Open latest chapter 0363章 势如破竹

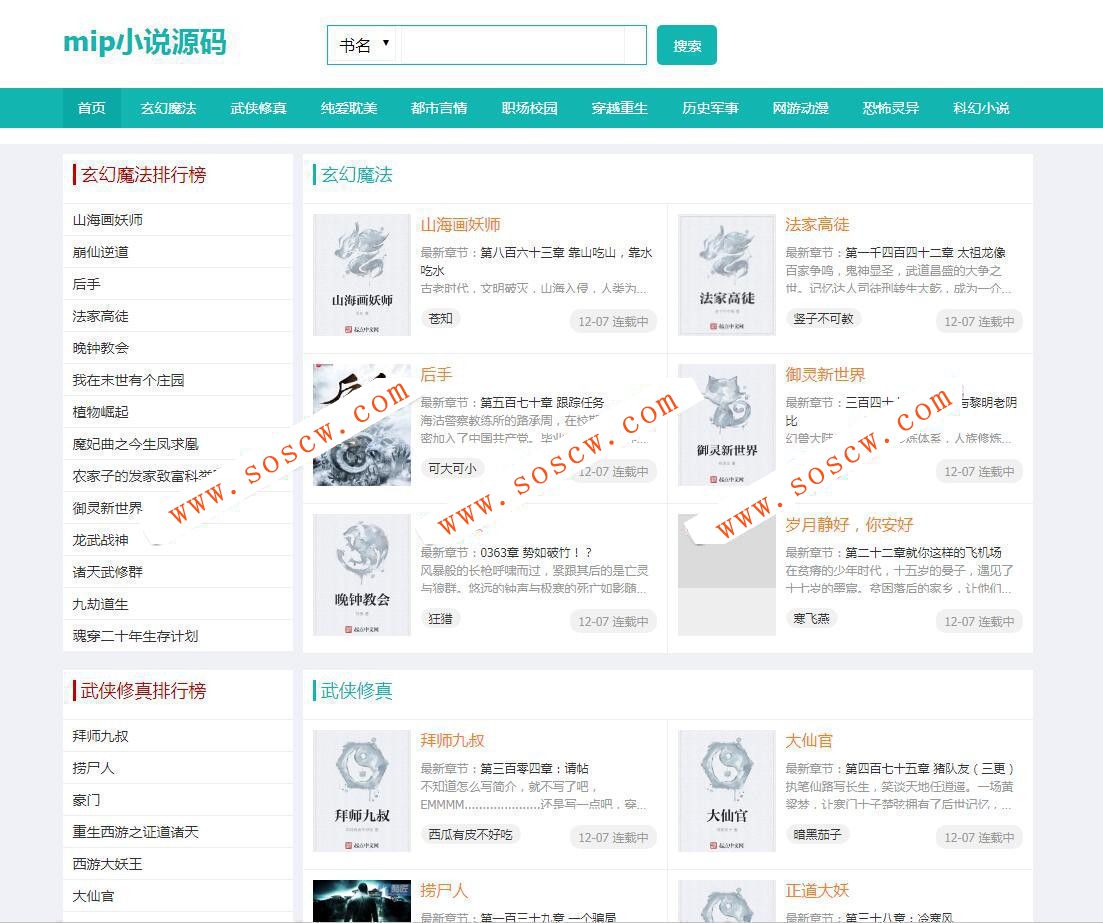(x=536, y=553)
